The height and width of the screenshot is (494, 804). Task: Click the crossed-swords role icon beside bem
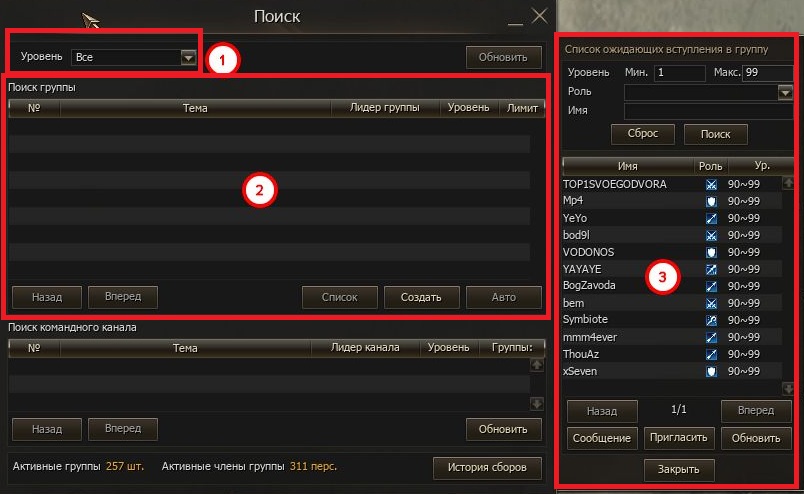(x=712, y=302)
